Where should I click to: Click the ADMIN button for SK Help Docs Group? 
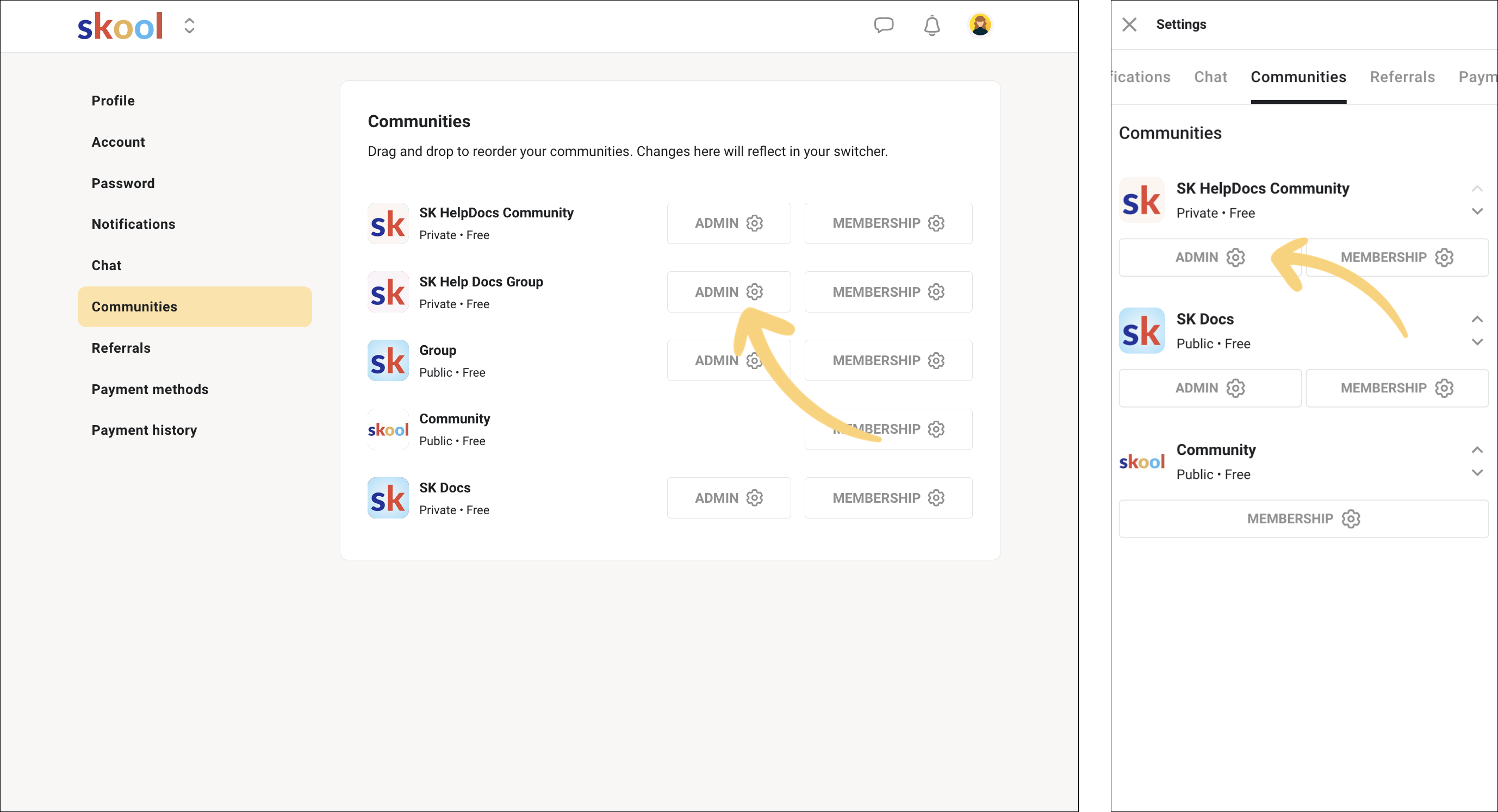click(728, 291)
